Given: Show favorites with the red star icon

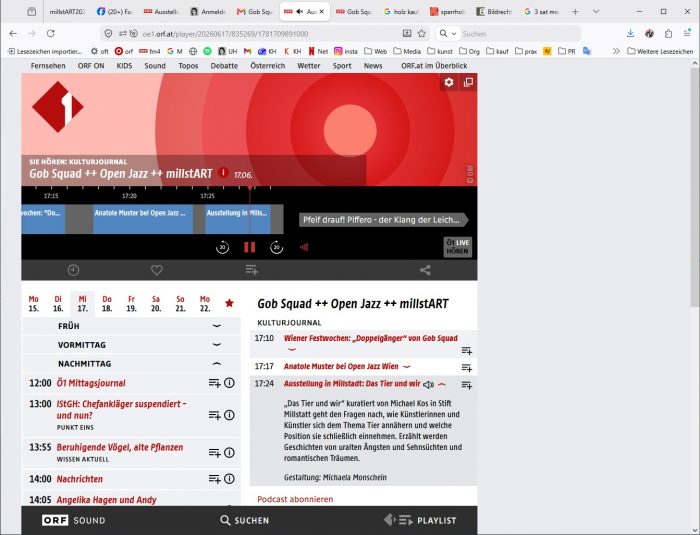Looking at the screenshot, I should click(229, 303).
